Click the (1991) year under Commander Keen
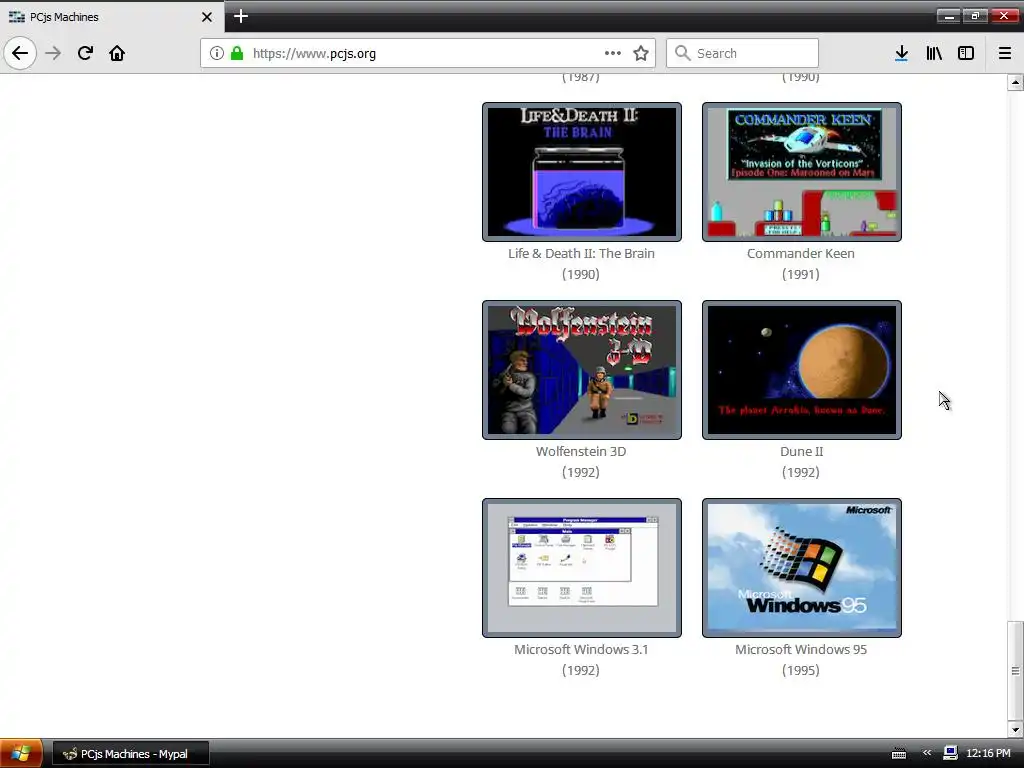Screen dimensions: 1024x768 [x=801, y=274]
